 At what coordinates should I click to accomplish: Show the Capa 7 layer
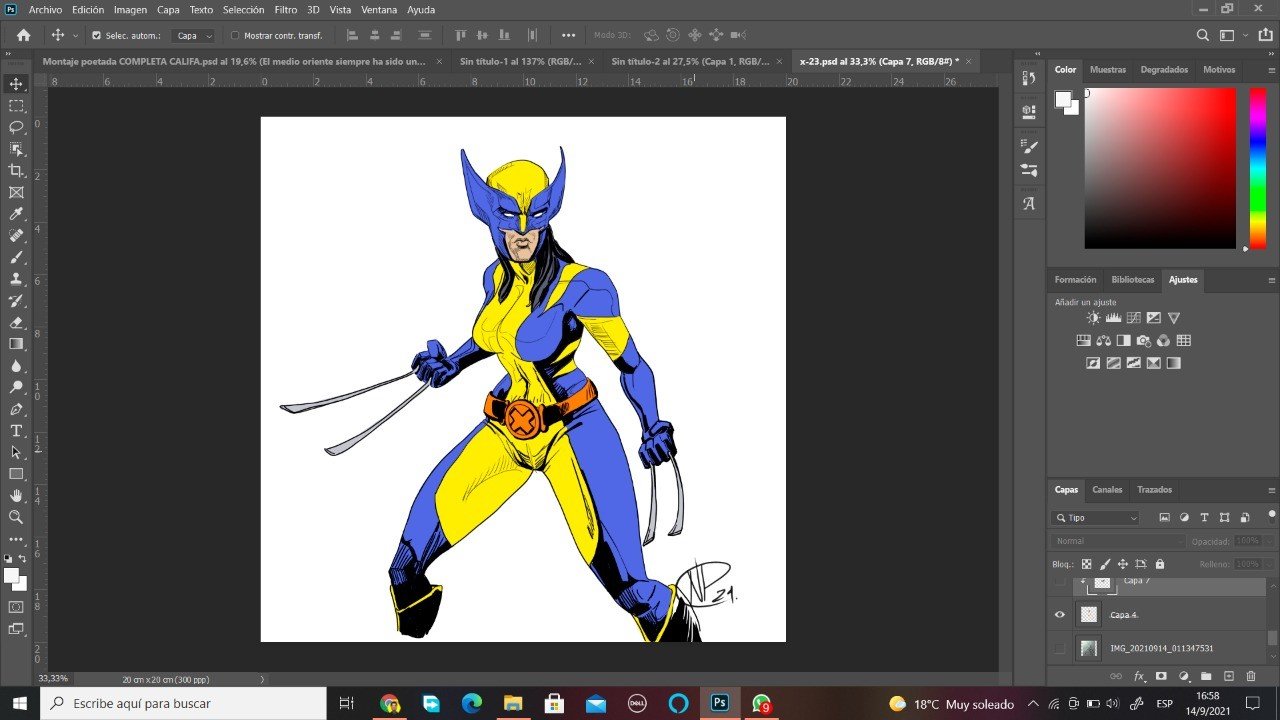point(1060,581)
